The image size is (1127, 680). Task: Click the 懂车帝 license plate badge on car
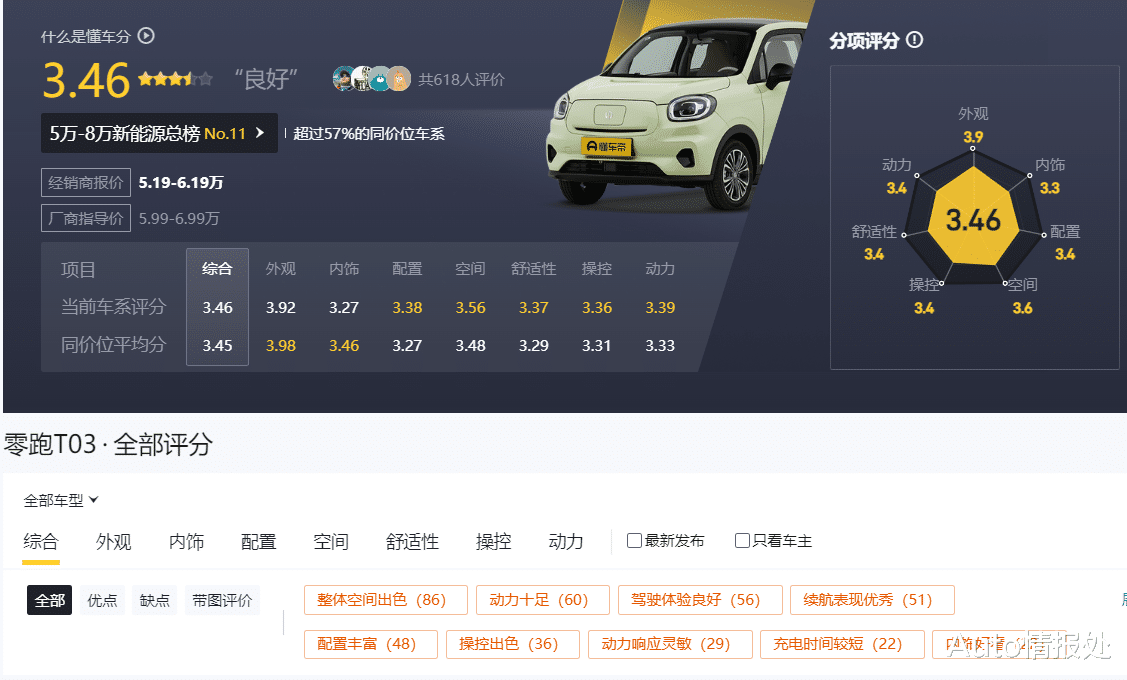[607, 147]
